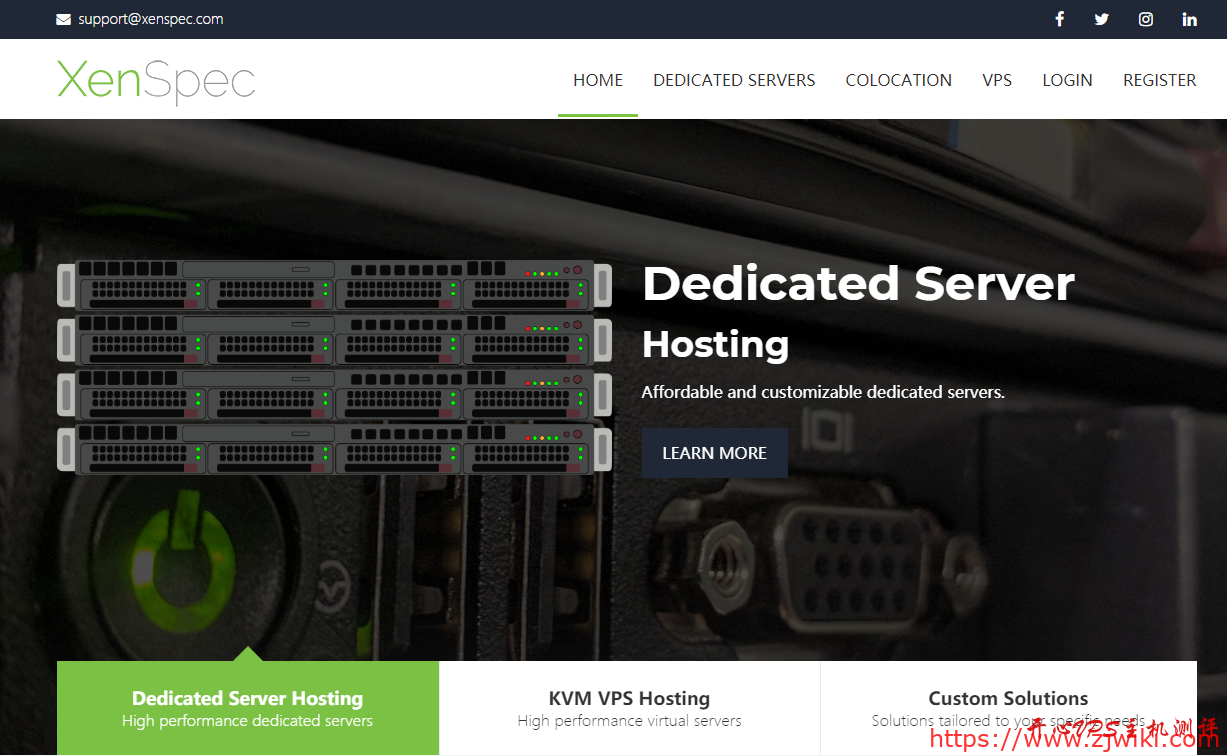
Task: Select the Dedicated Server Hosting tab
Action: click(x=247, y=708)
